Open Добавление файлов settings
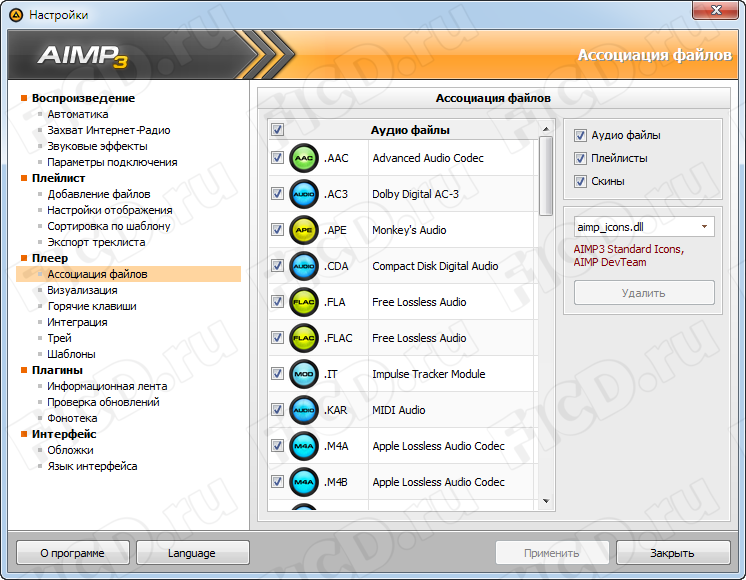The height and width of the screenshot is (580, 746). [98, 194]
